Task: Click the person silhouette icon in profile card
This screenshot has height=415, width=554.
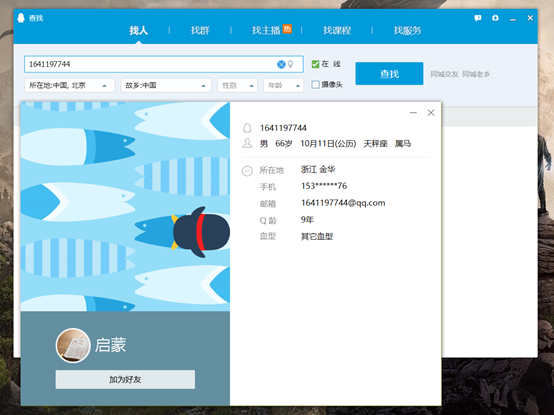Action: tap(247, 143)
